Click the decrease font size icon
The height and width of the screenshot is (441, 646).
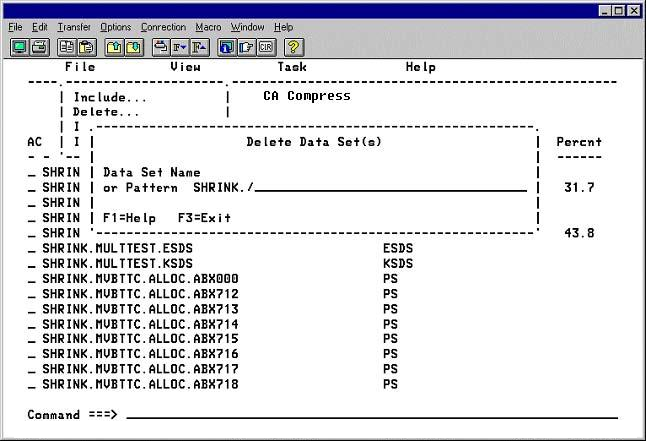(x=180, y=46)
